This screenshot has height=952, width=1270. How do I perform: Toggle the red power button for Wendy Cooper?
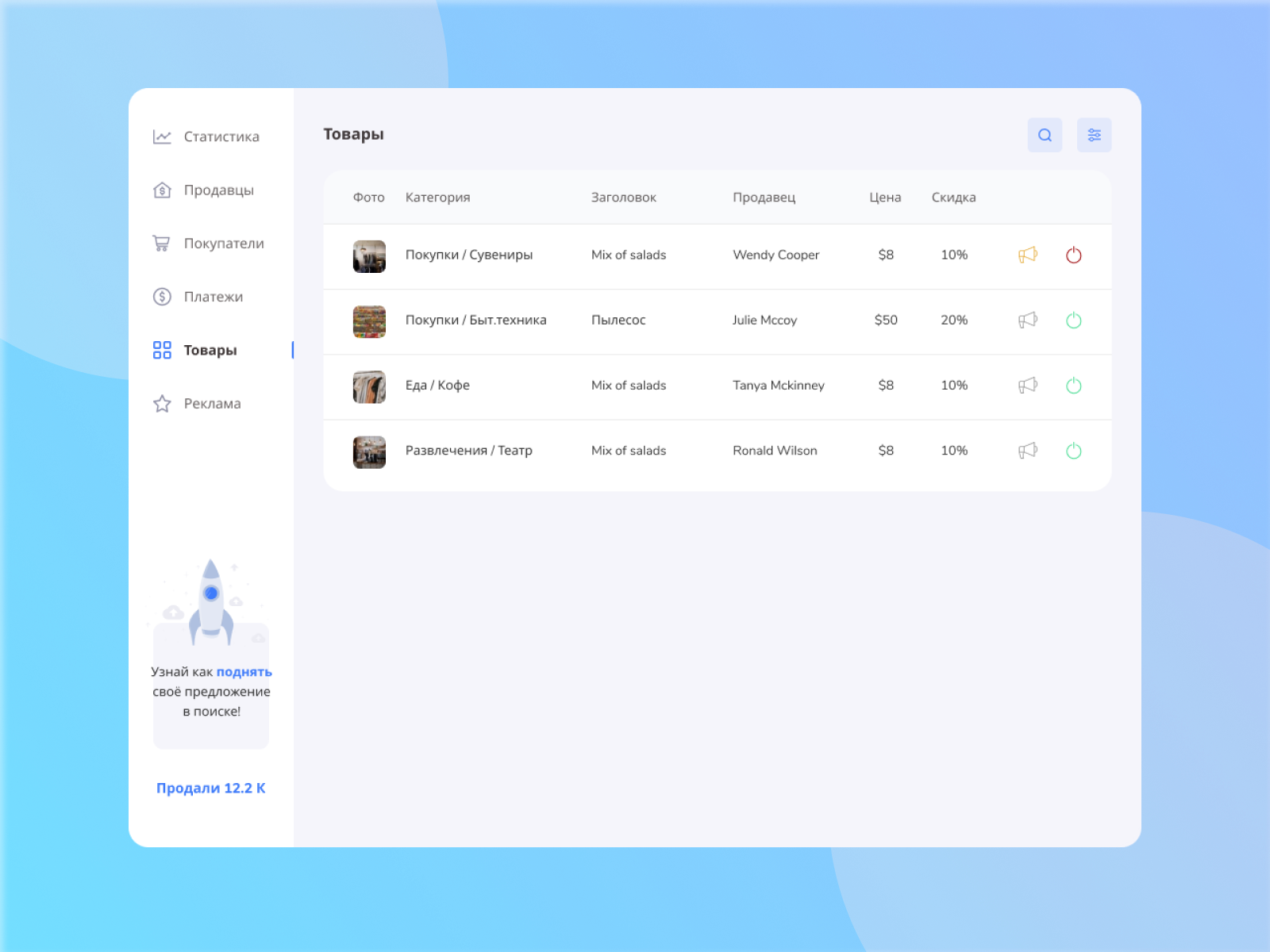(1073, 255)
